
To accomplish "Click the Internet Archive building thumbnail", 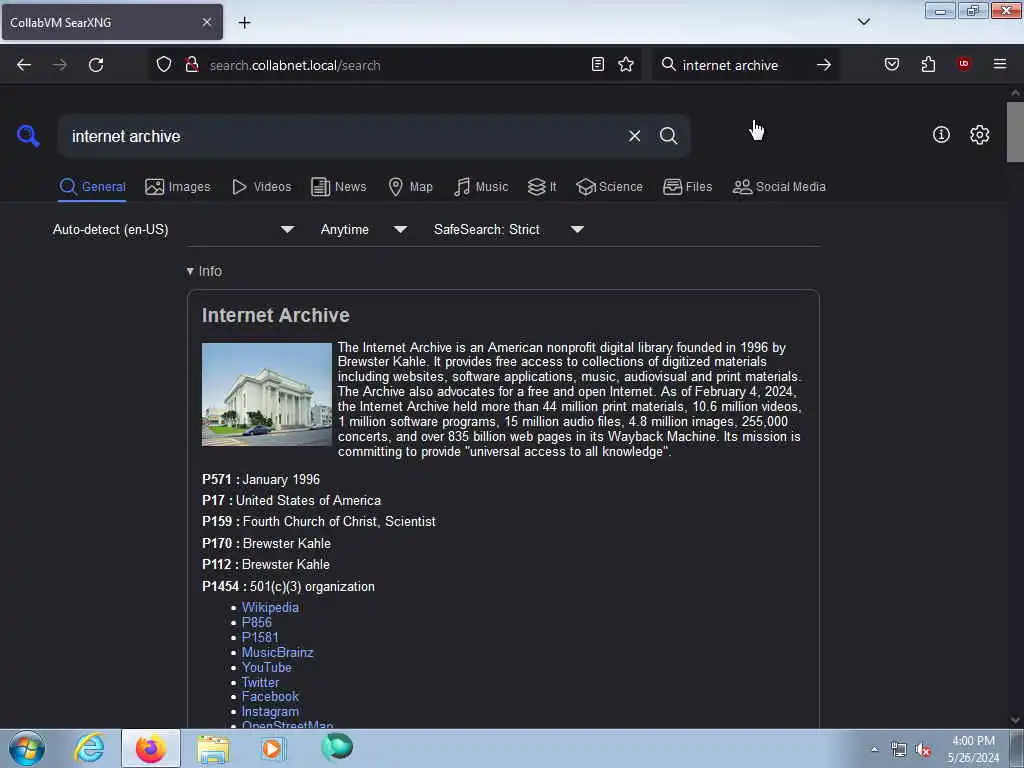I will tap(266, 394).
